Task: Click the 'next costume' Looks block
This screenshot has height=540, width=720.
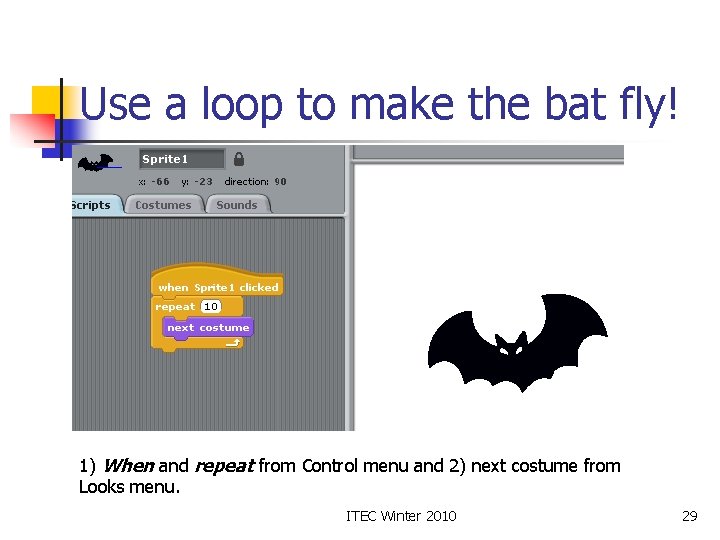Action: click(x=208, y=328)
